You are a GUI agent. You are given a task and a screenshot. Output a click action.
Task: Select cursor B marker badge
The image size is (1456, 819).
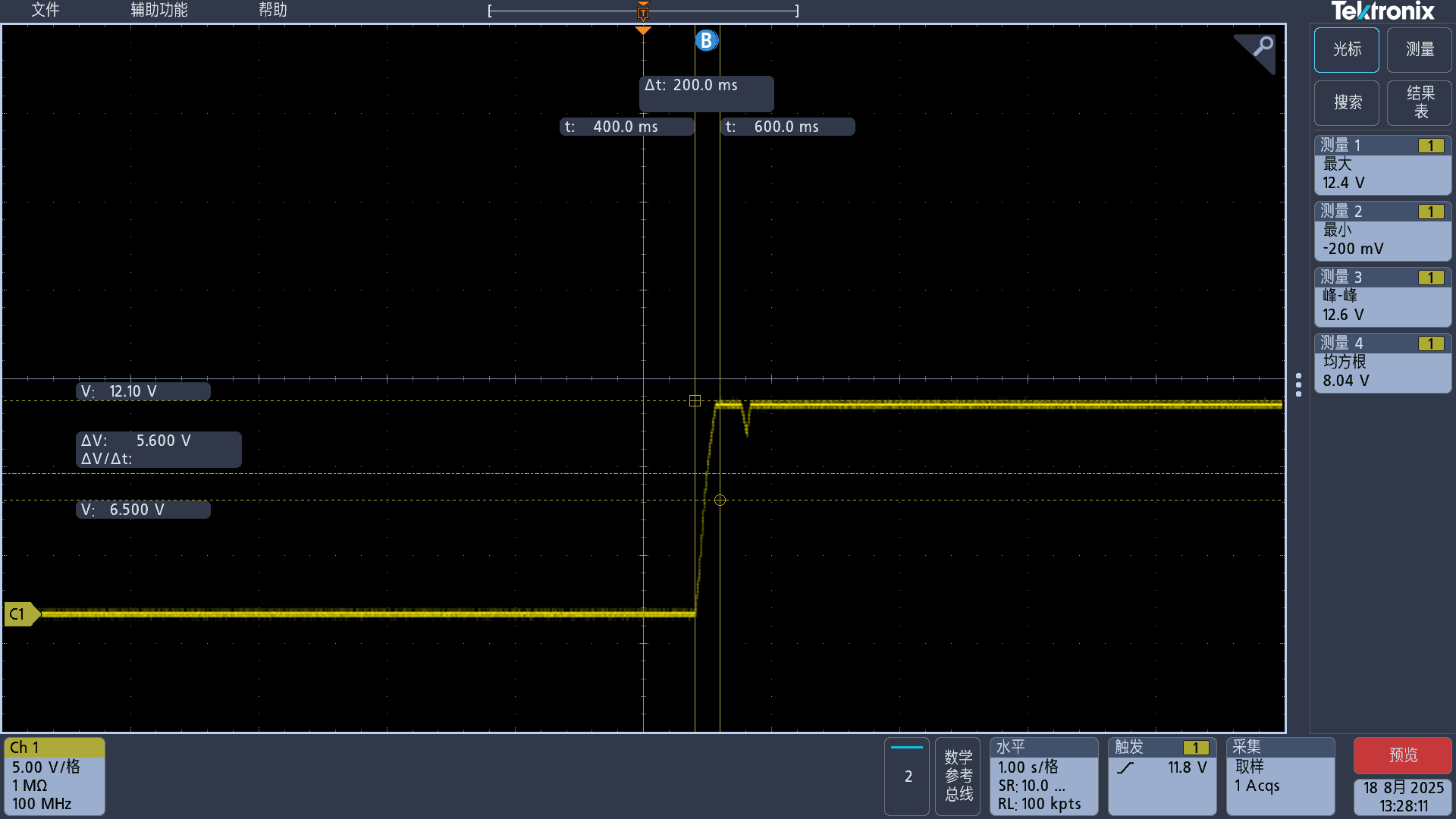pos(706,40)
